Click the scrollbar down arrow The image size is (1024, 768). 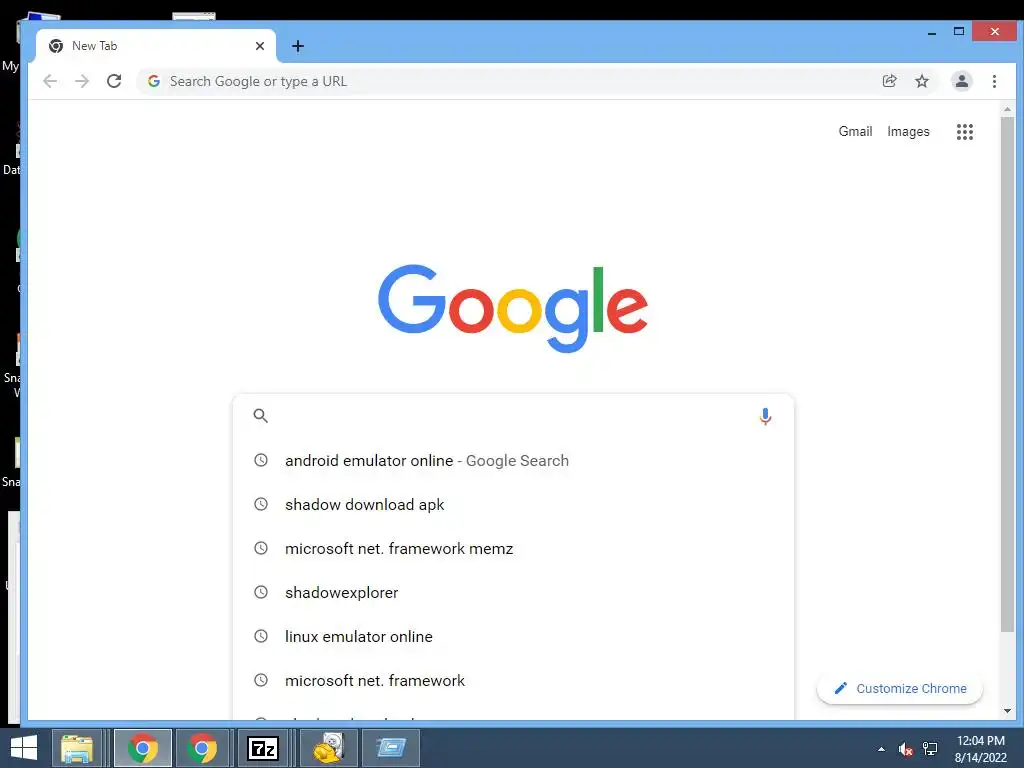1007,711
